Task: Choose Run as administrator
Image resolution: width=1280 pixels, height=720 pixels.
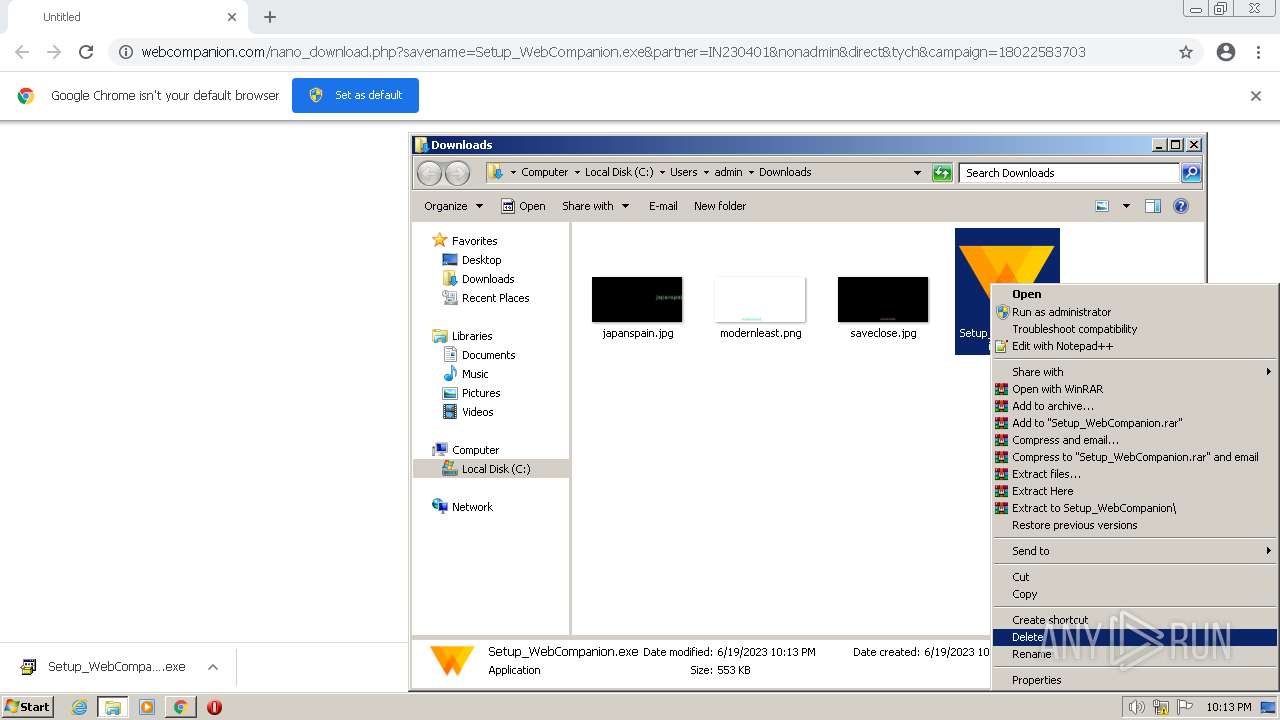Action: click(x=1135, y=312)
